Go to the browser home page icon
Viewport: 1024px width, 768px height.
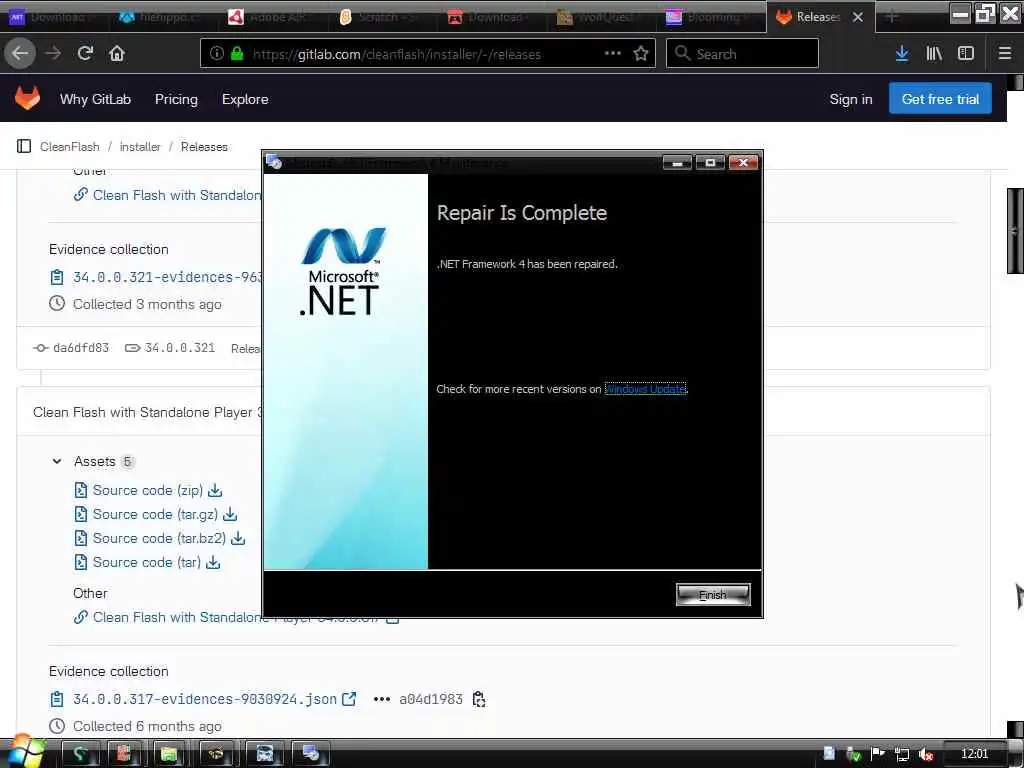[117, 54]
